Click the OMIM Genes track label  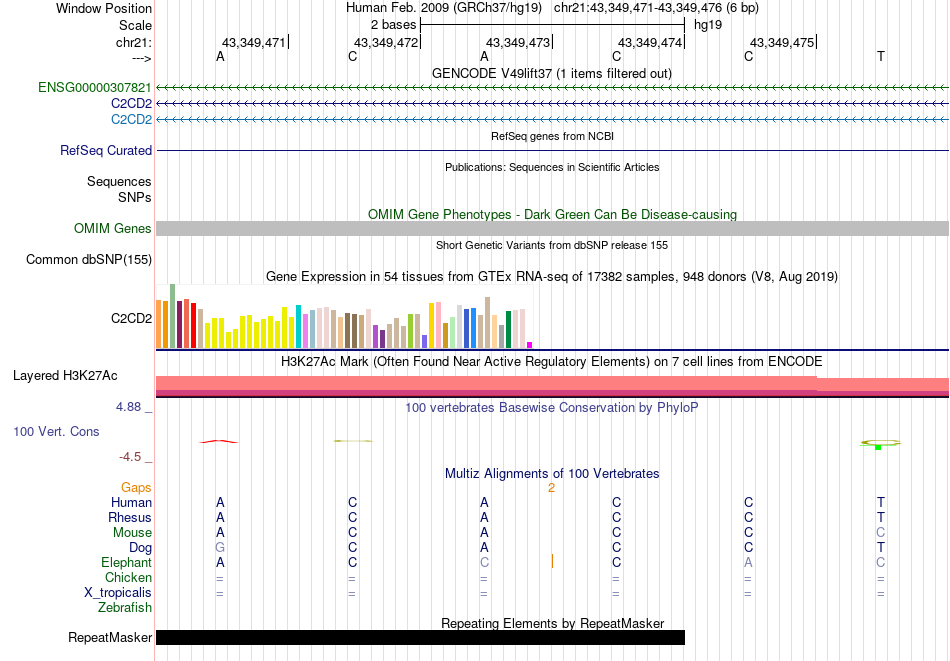click(x=113, y=228)
